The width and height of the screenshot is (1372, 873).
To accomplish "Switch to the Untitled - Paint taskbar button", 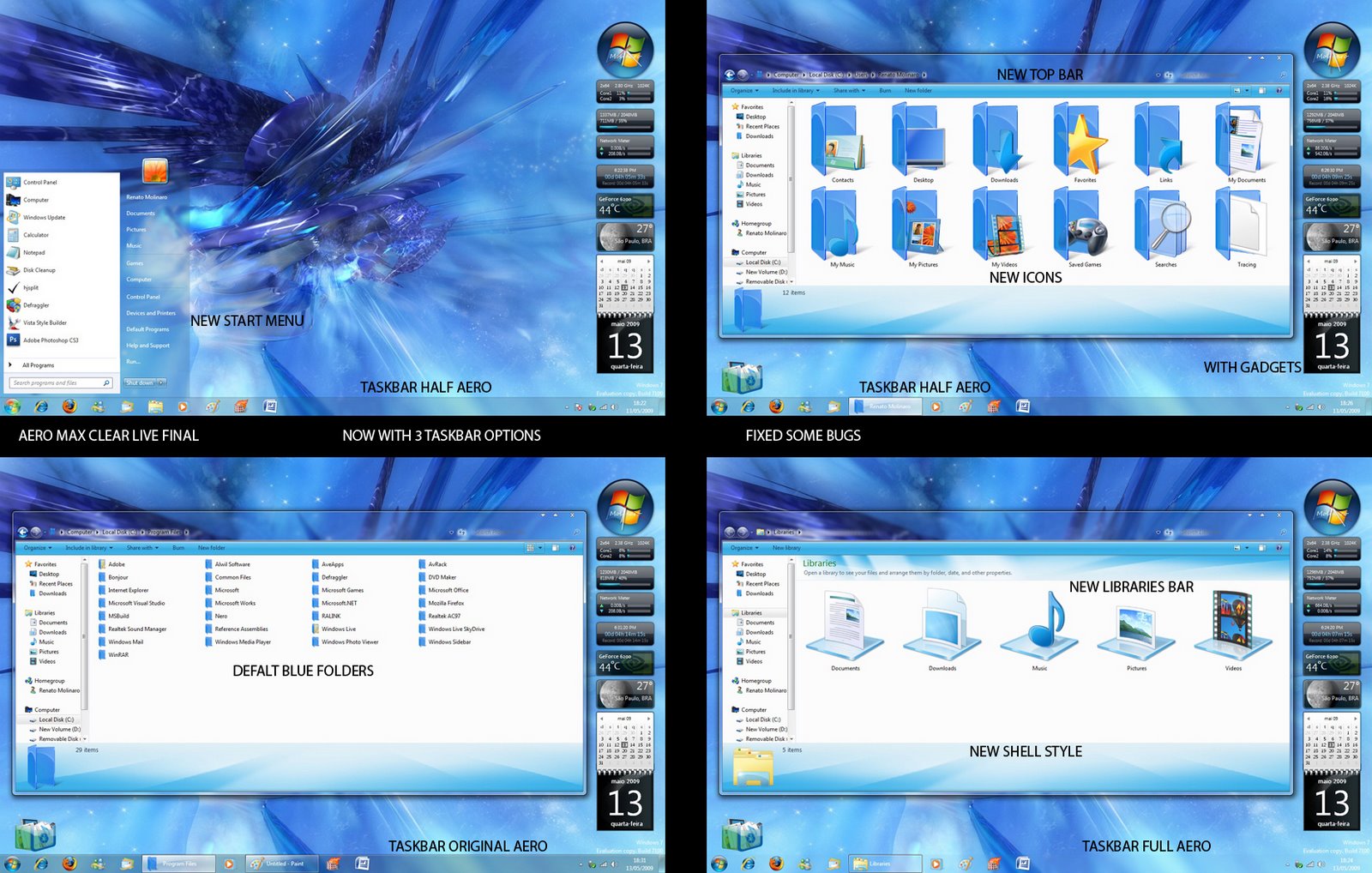I will click(282, 864).
